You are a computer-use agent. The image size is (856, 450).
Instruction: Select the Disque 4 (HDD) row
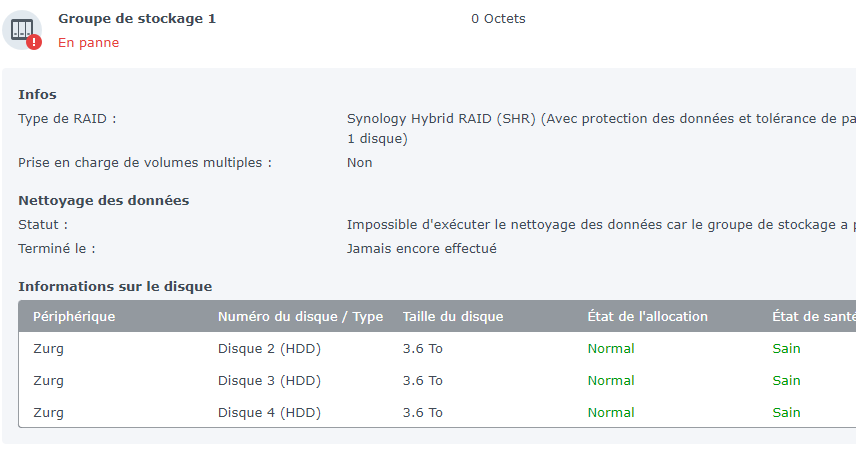coord(437,412)
